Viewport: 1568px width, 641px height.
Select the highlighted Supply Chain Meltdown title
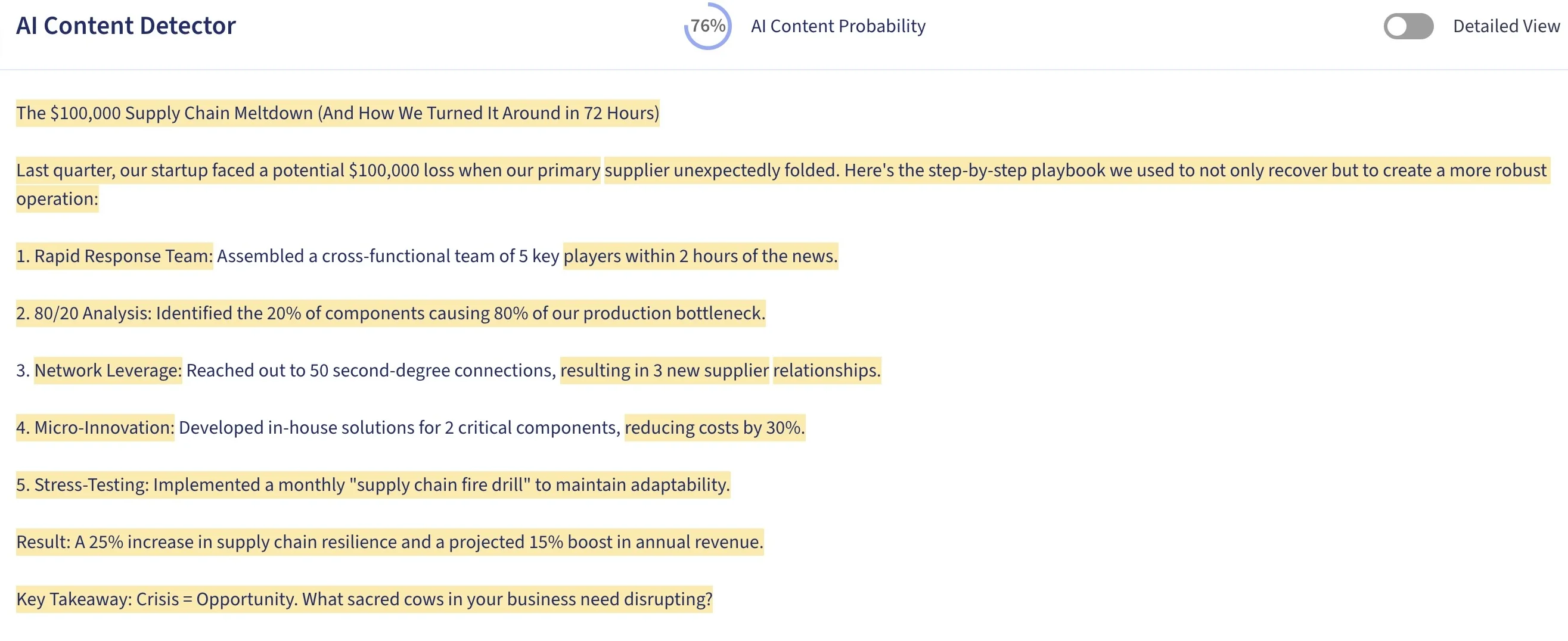[x=338, y=113]
